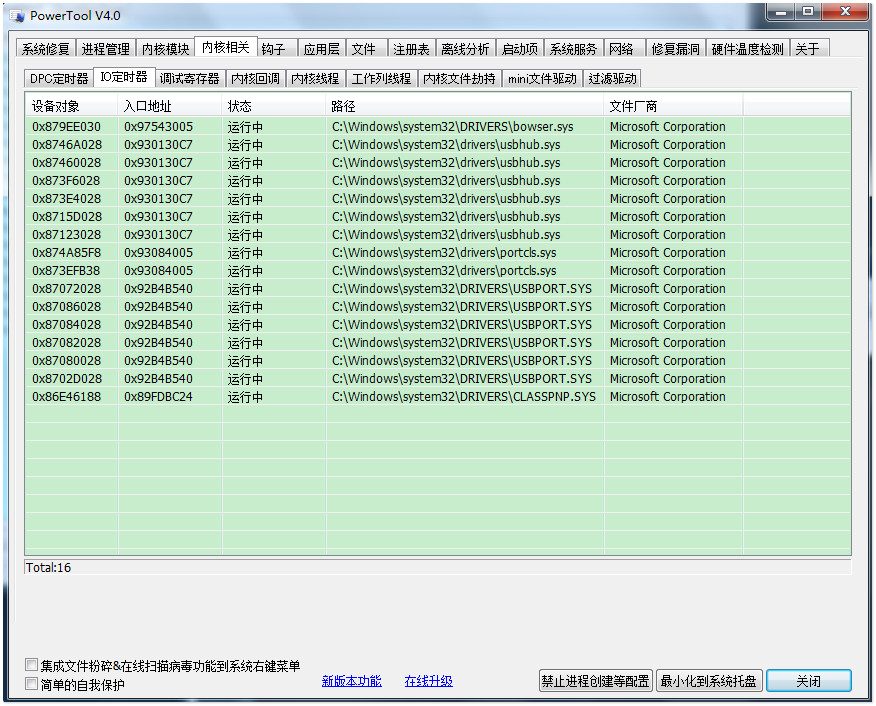Open the 硬件温度检测 tab

(748, 49)
